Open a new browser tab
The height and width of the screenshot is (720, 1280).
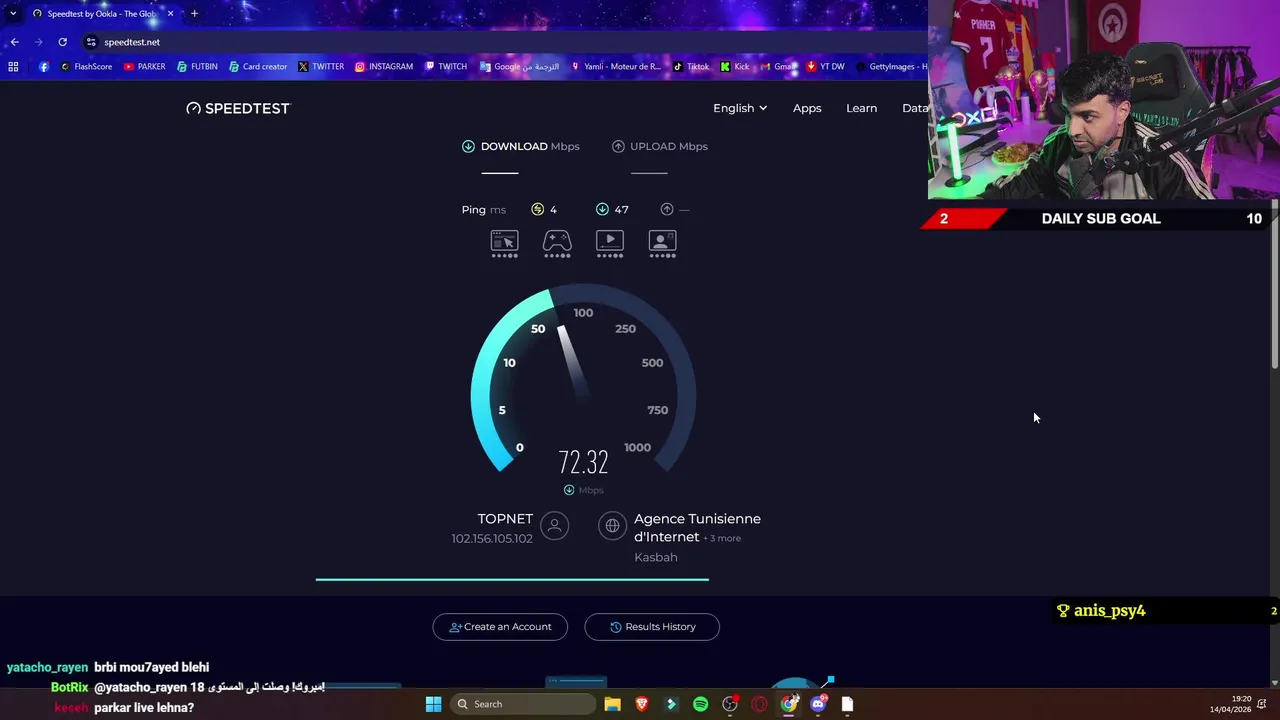coord(194,14)
